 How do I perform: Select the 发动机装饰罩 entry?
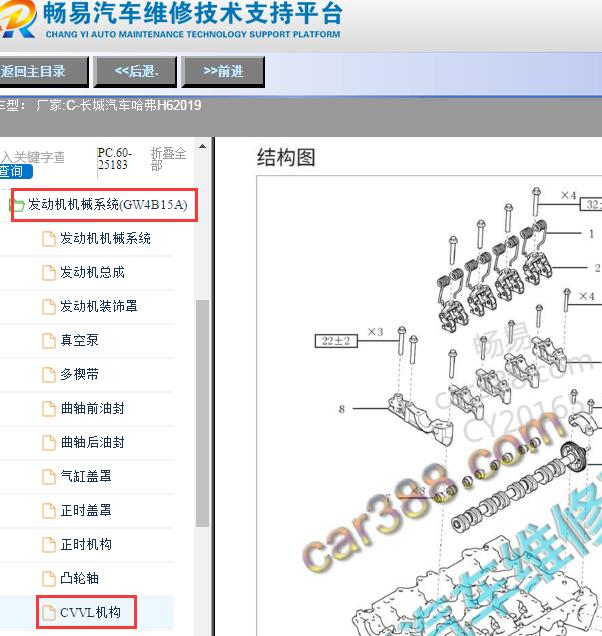pos(99,306)
